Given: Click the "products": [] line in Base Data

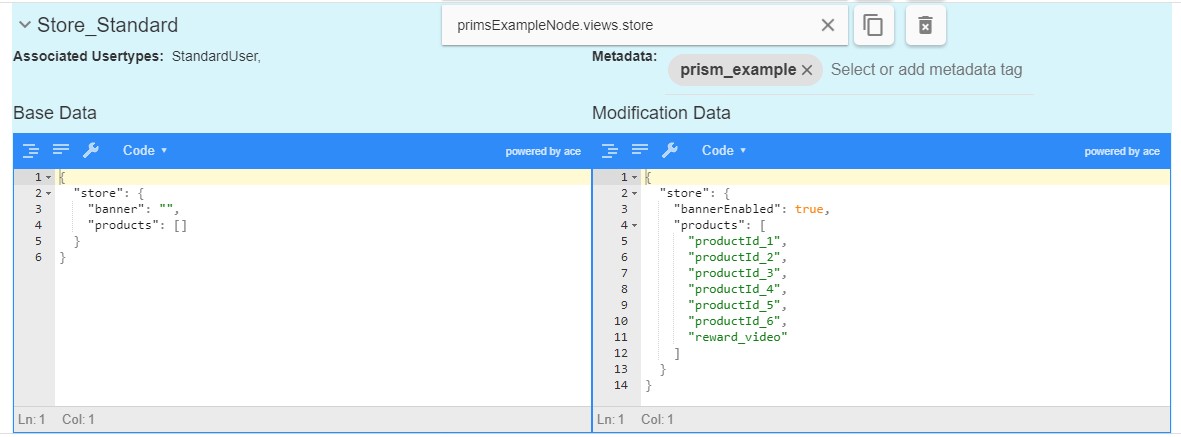Looking at the screenshot, I should [x=137, y=225].
